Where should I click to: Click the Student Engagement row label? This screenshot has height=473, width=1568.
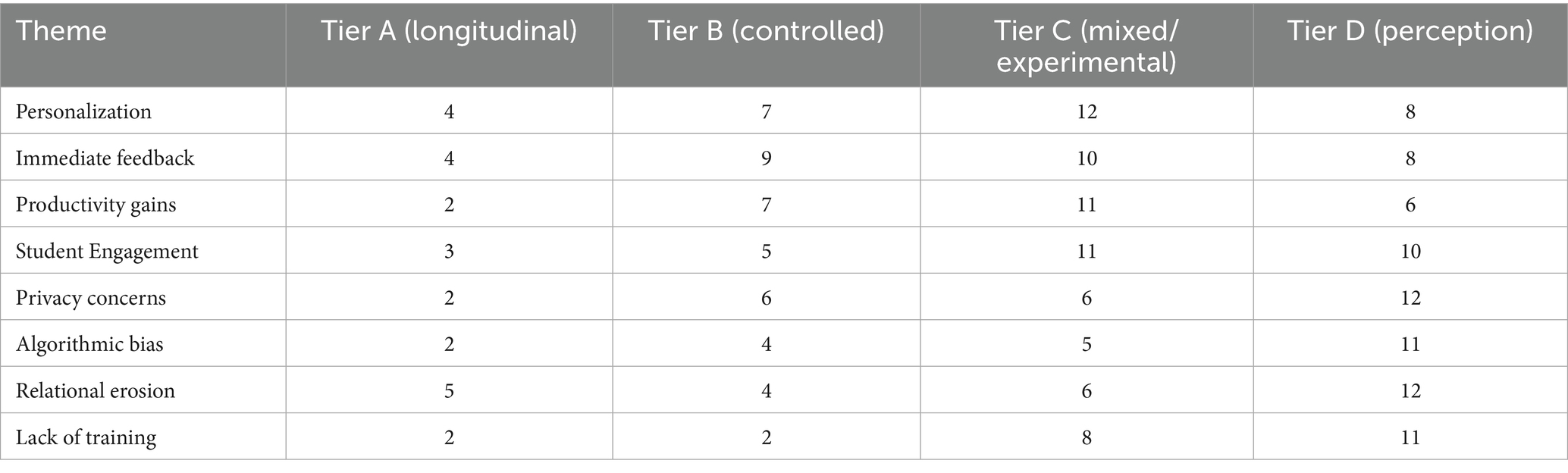click(107, 251)
